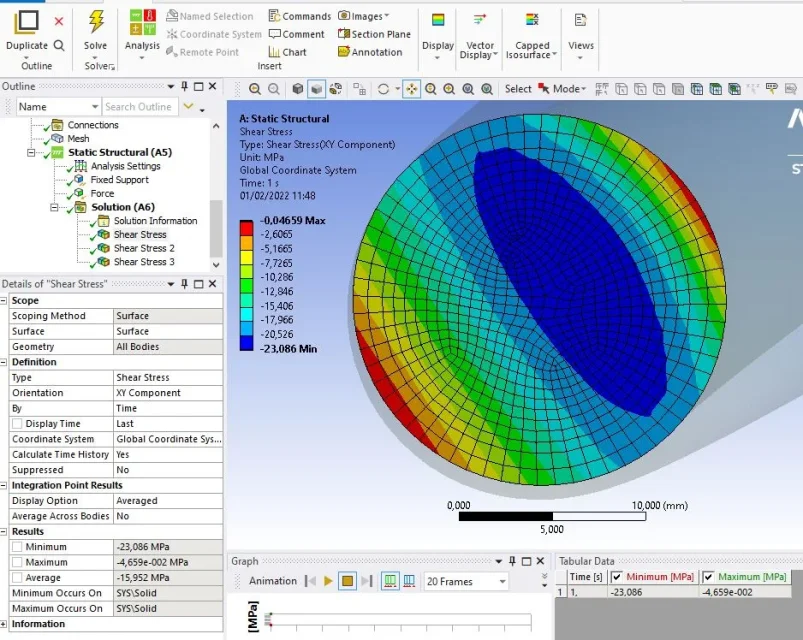Click the pan view icon
803x640 pixels.
click(x=411, y=89)
